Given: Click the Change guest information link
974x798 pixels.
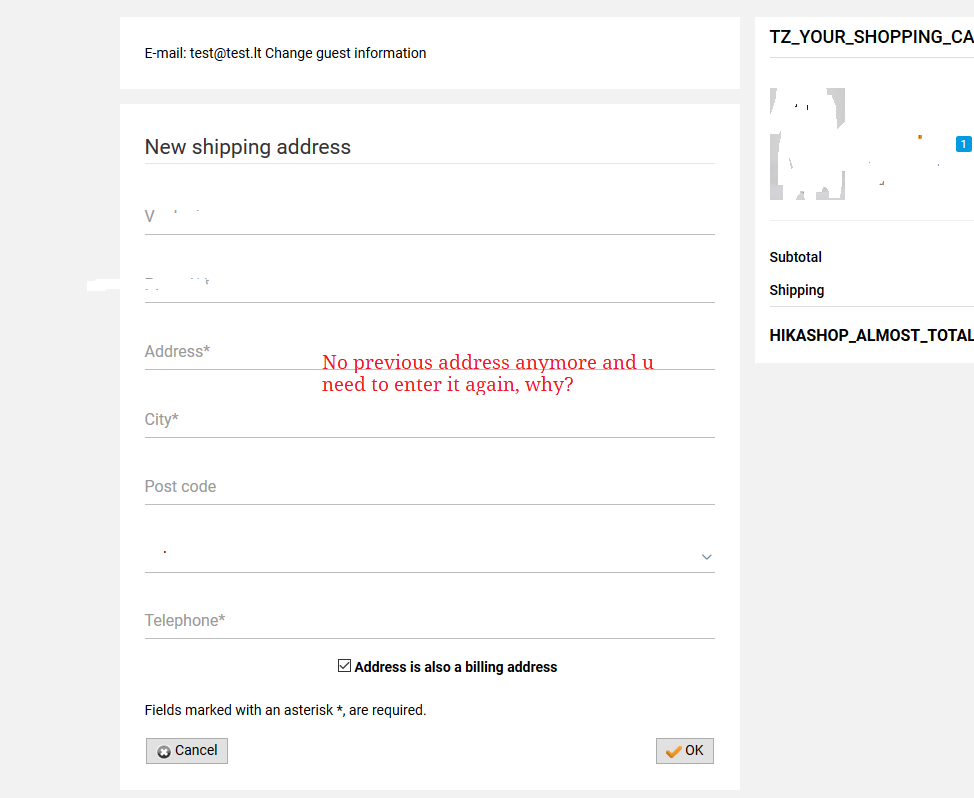Looking at the screenshot, I should pos(345,53).
